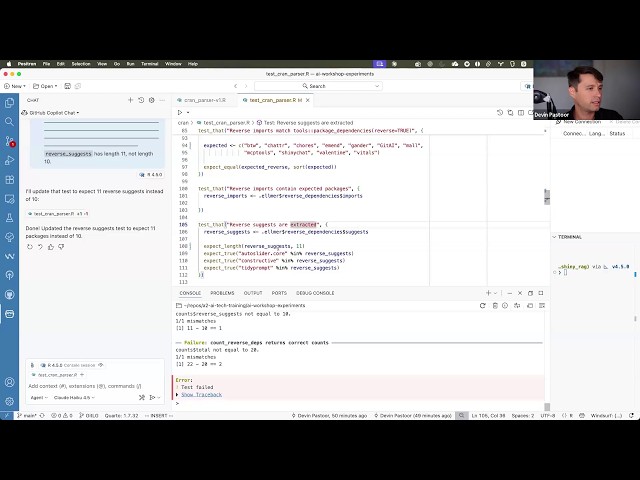Open the Terminal menu in menu bar
Screen dimensions: 640x480
[x=149, y=64]
